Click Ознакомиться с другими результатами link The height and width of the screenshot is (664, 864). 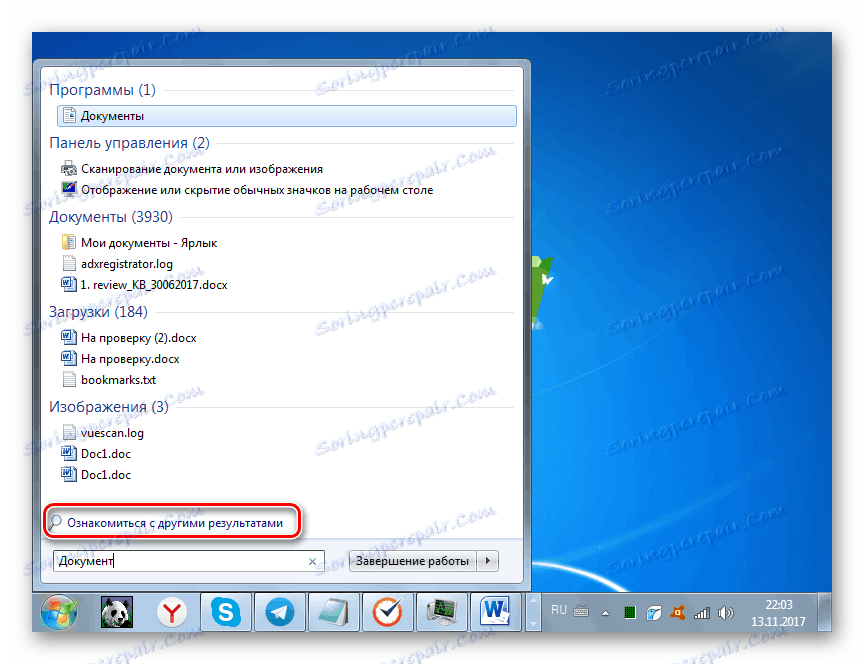[x=175, y=523]
